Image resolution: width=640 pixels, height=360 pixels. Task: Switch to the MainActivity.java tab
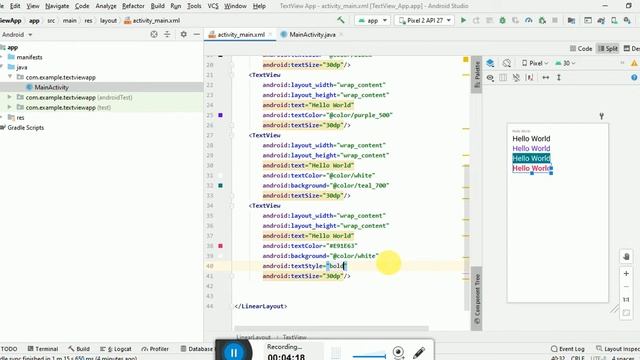coord(312,35)
